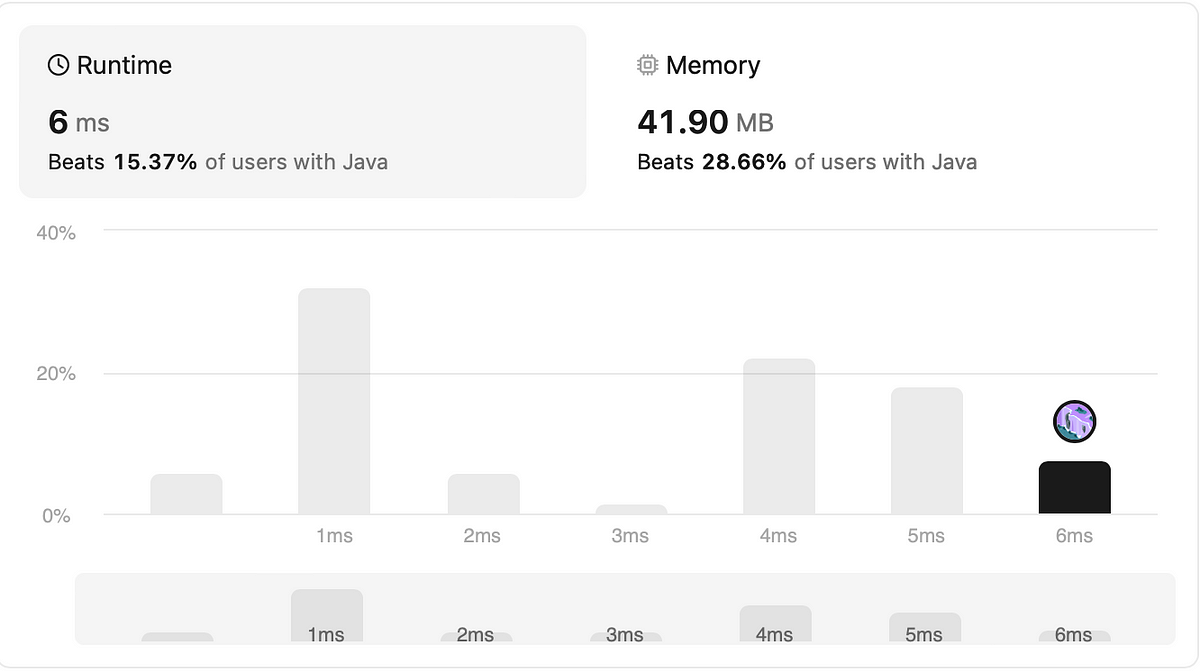Click the user avatar above 6ms bar
The image size is (1200, 672).
[x=1075, y=421]
